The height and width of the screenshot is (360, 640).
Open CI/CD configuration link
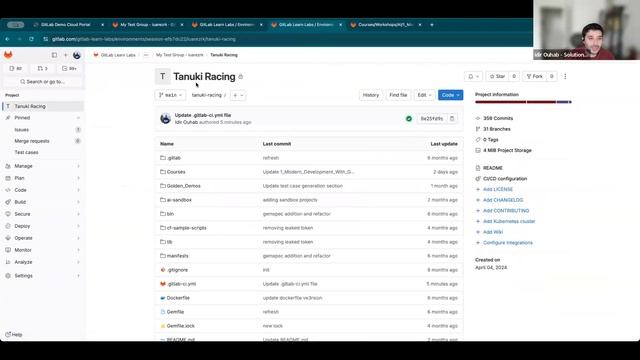pyautogui.click(x=505, y=179)
